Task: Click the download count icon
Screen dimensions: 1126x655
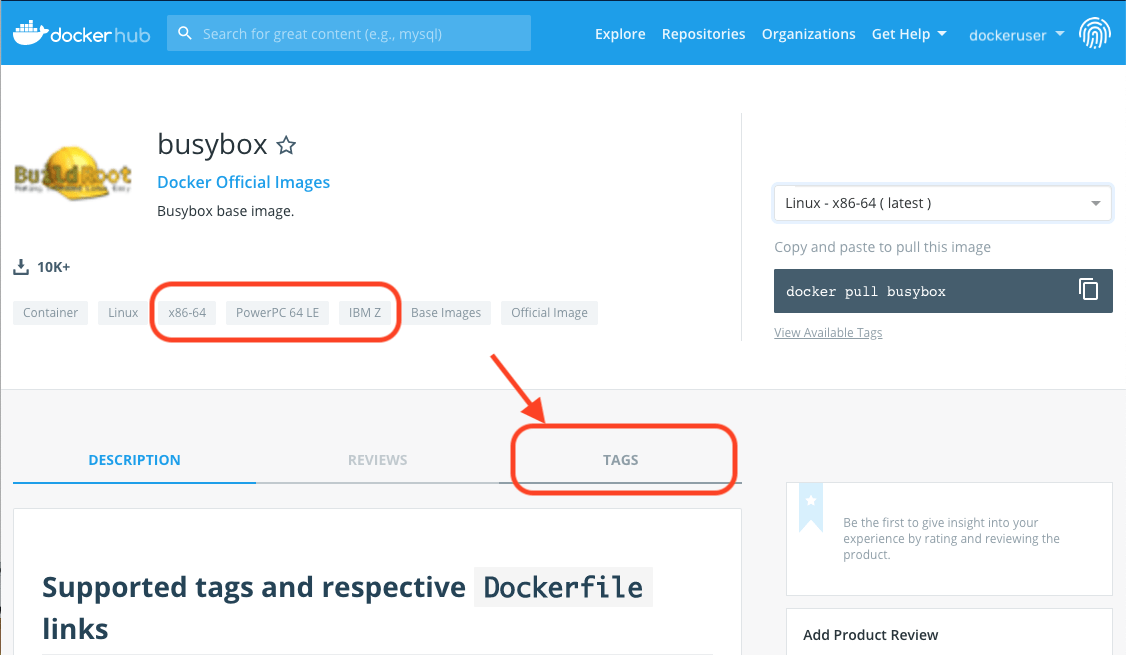Action: pyautogui.click(x=20, y=267)
